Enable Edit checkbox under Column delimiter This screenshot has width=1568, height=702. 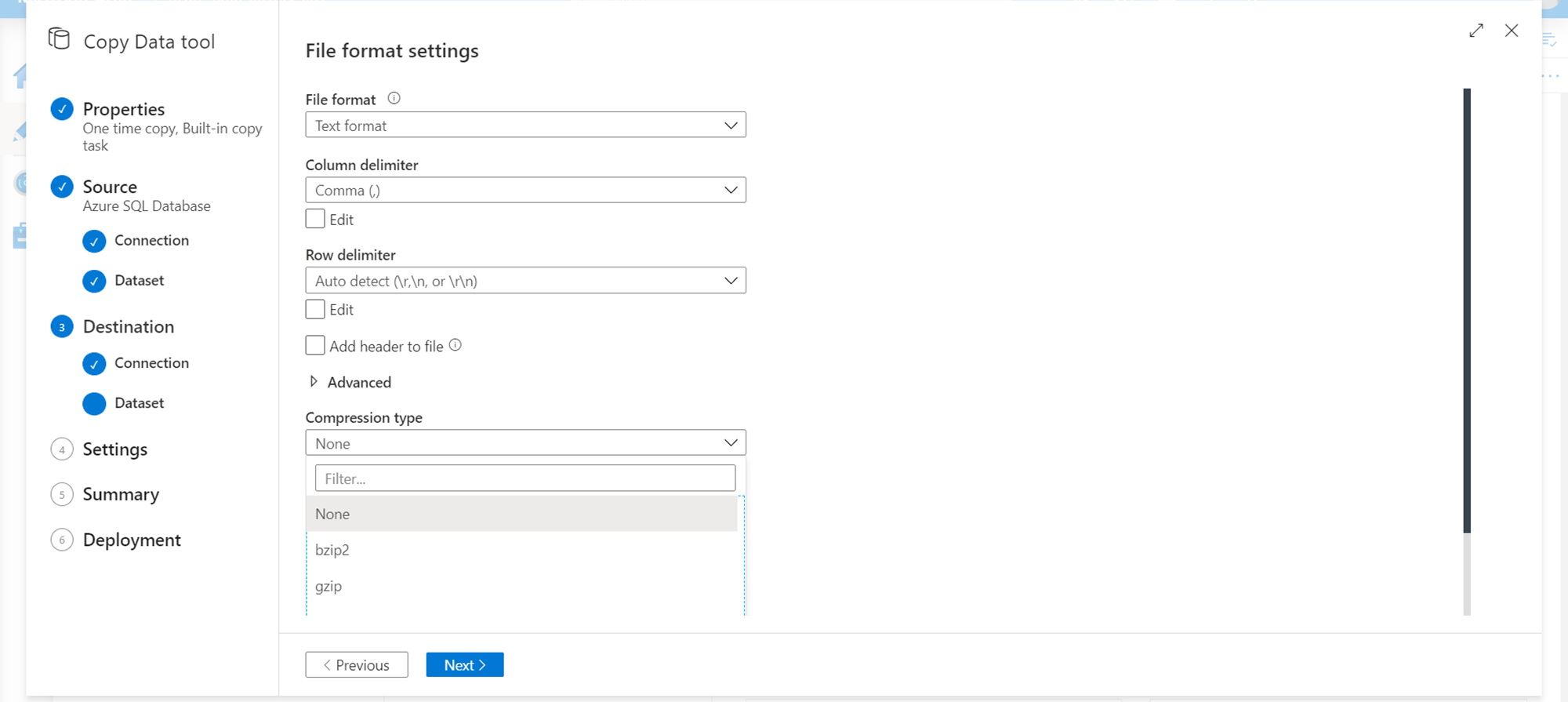[315, 219]
